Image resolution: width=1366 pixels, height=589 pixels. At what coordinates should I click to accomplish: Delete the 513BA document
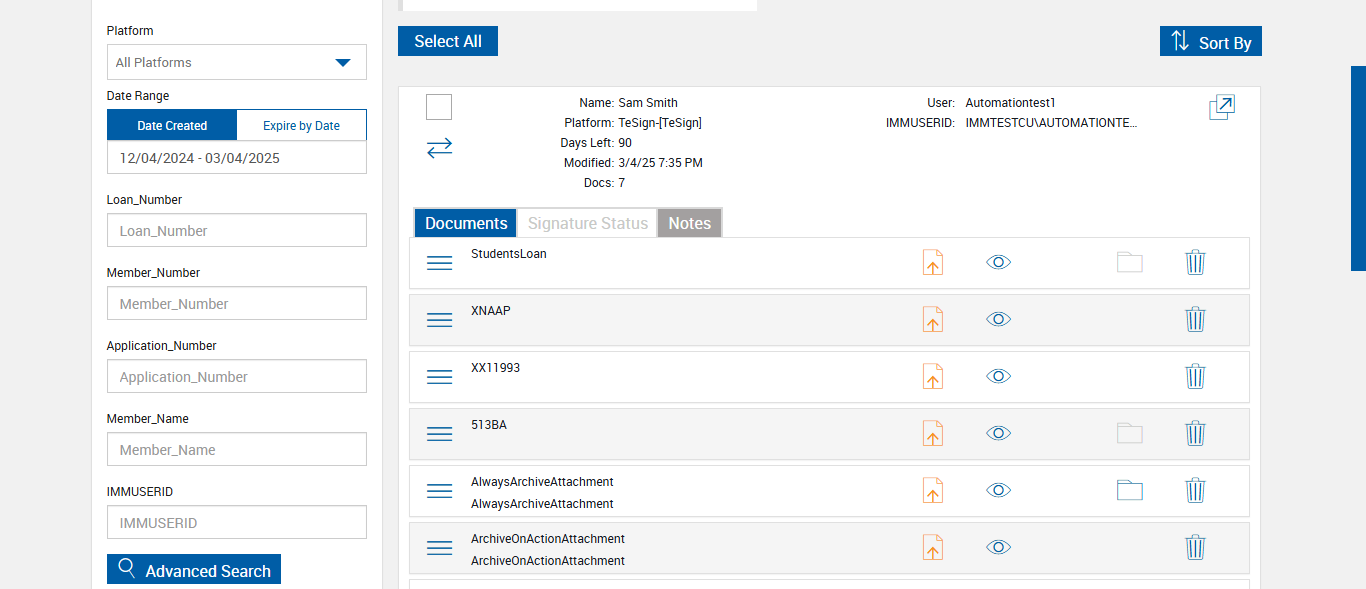pyautogui.click(x=1195, y=433)
